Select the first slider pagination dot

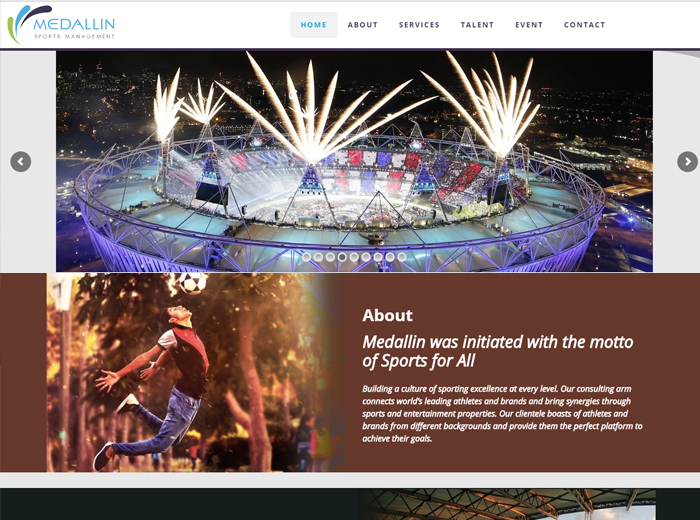[x=306, y=257]
